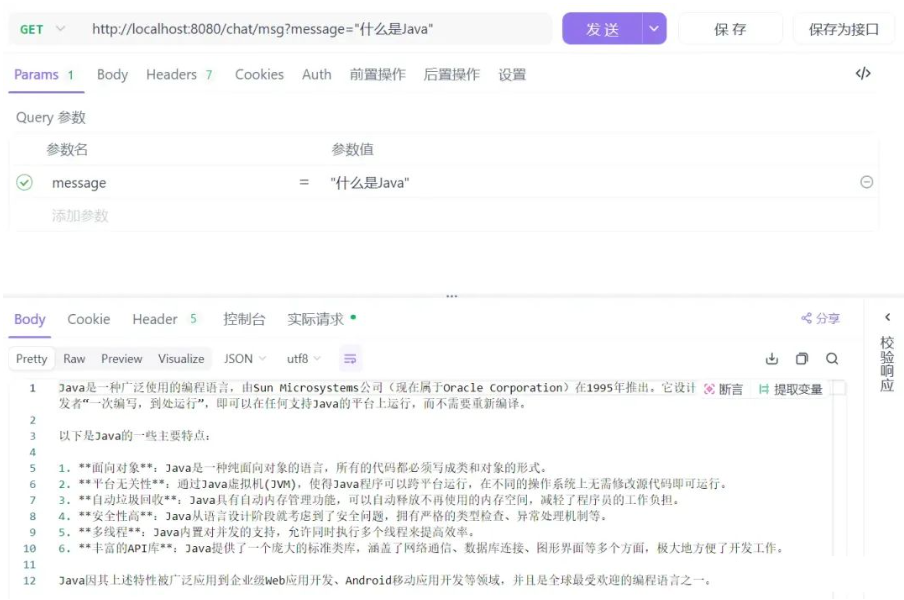Click the download response icon

[x=770, y=358]
